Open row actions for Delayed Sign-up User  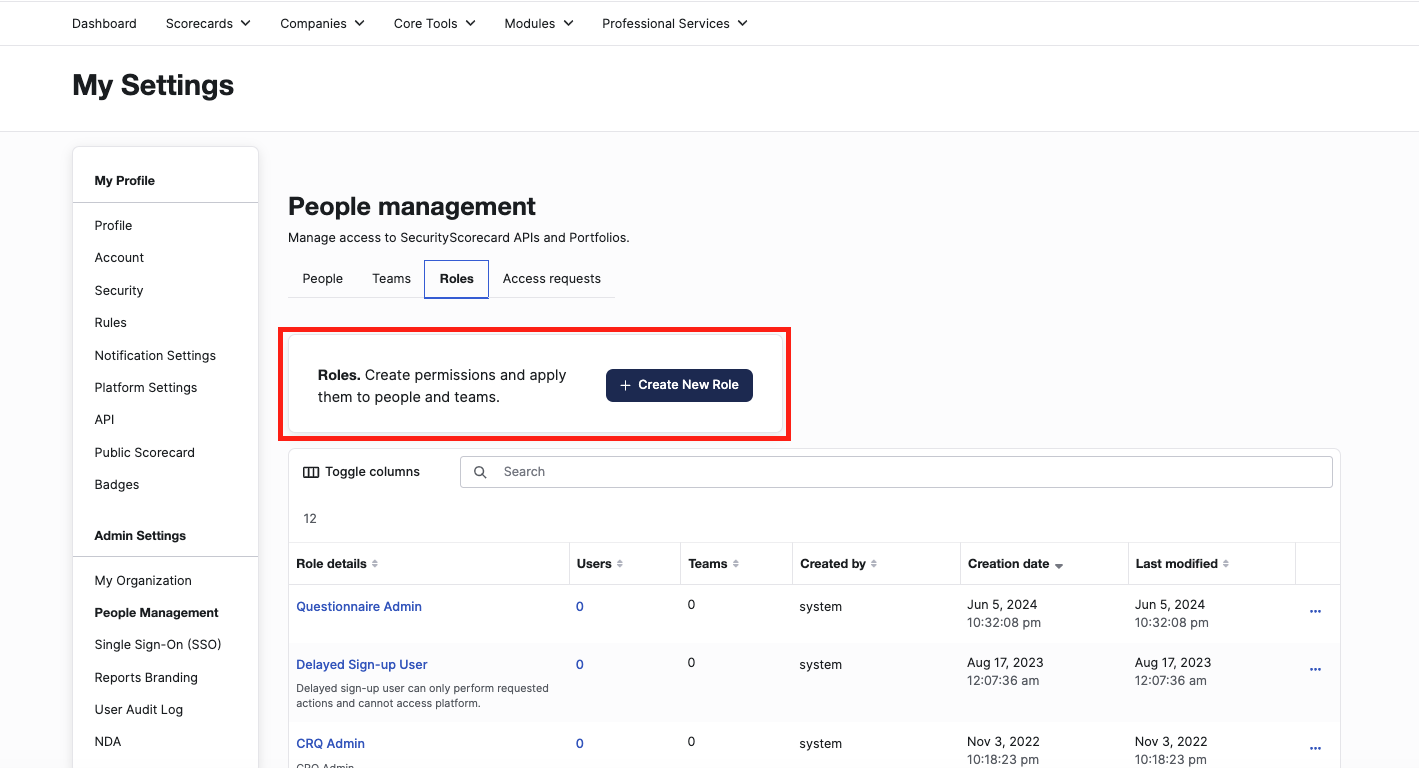(x=1315, y=669)
